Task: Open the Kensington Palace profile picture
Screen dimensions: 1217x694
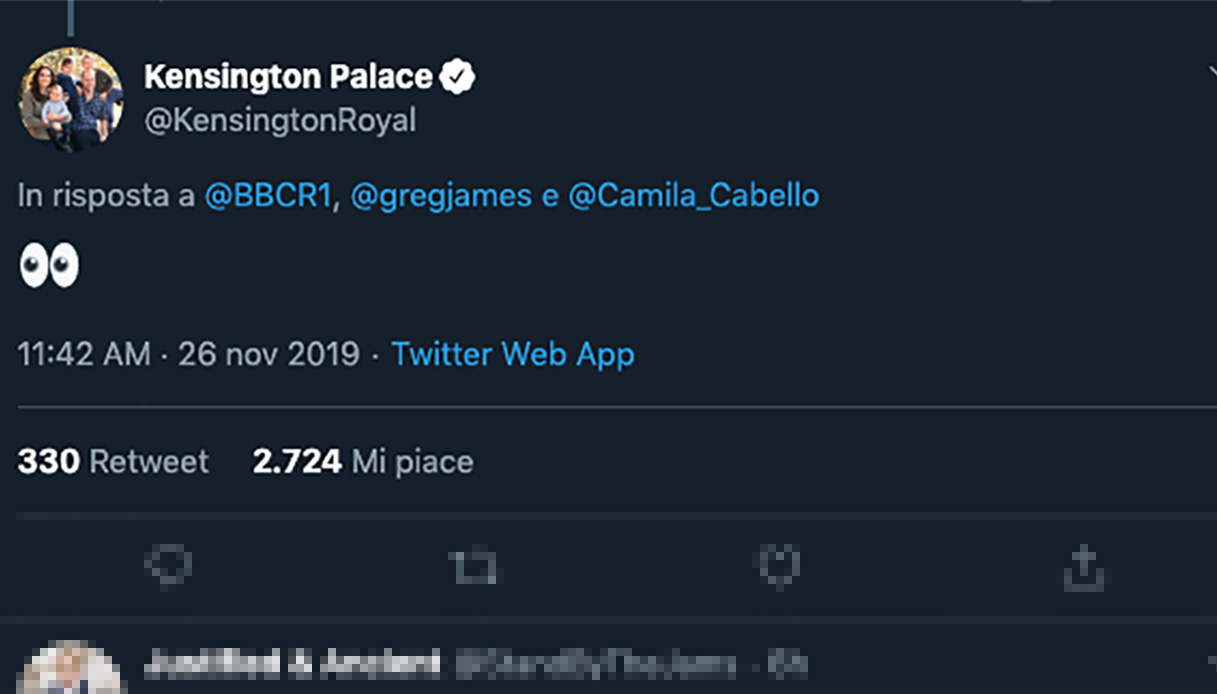Action: pos(71,98)
